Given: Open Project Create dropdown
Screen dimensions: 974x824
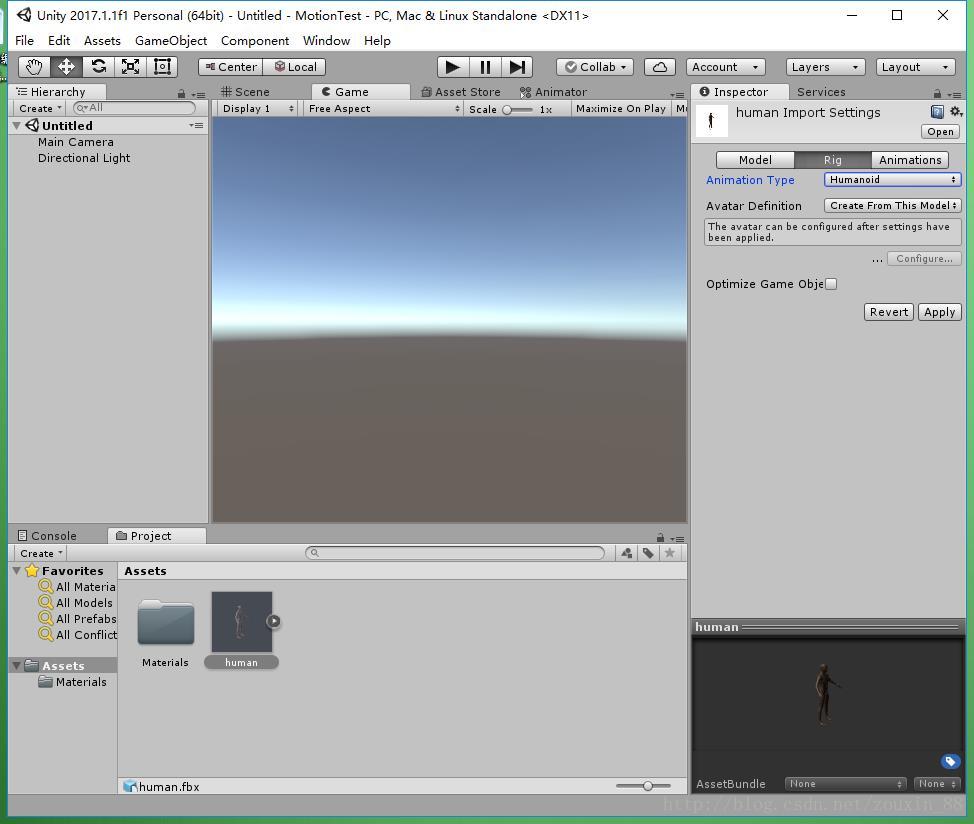Looking at the screenshot, I should tap(41, 553).
